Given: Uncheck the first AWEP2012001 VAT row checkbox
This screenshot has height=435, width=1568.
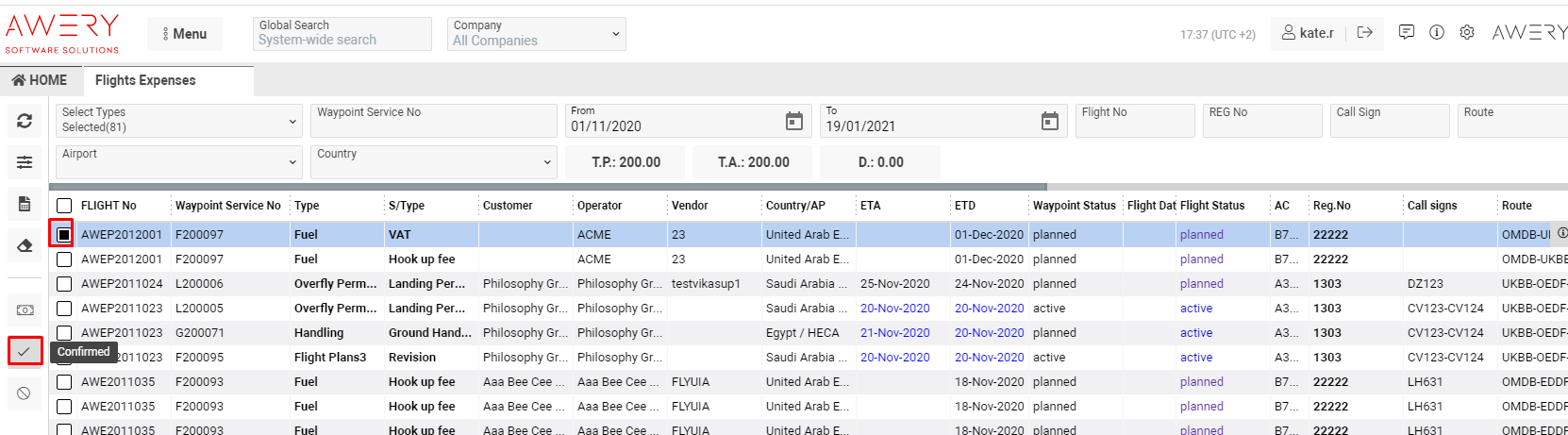Looking at the screenshot, I should pyautogui.click(x=64, y=234).
